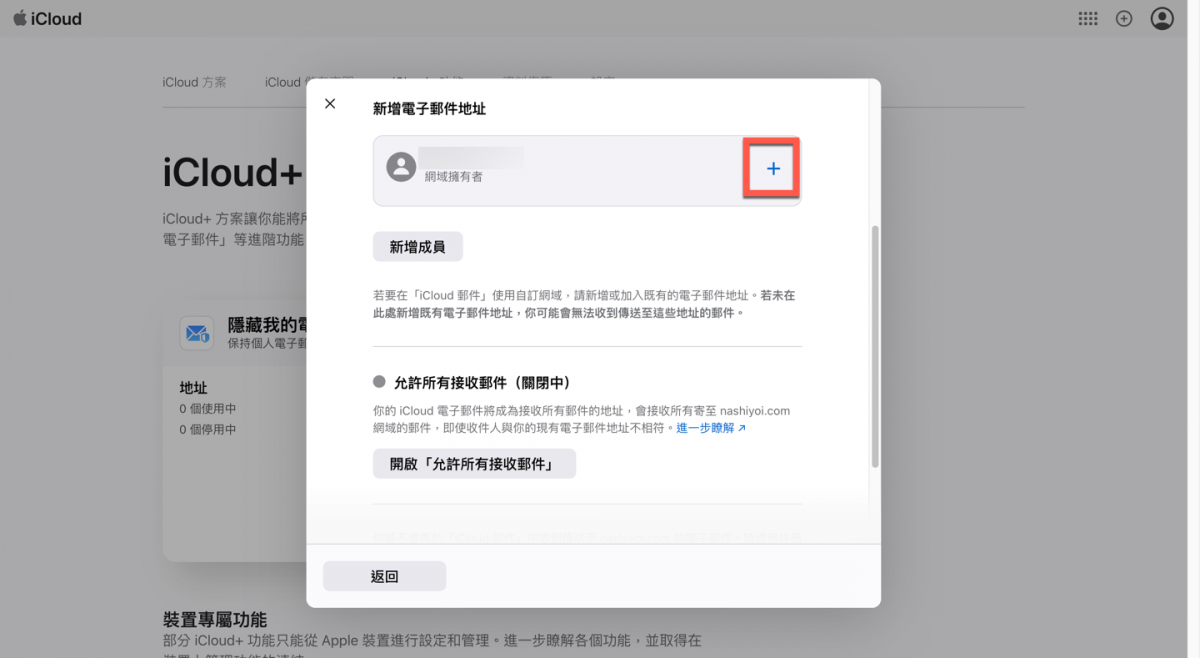Click the Hide My Email envelope icon
1200x658 pixels.
196,333
